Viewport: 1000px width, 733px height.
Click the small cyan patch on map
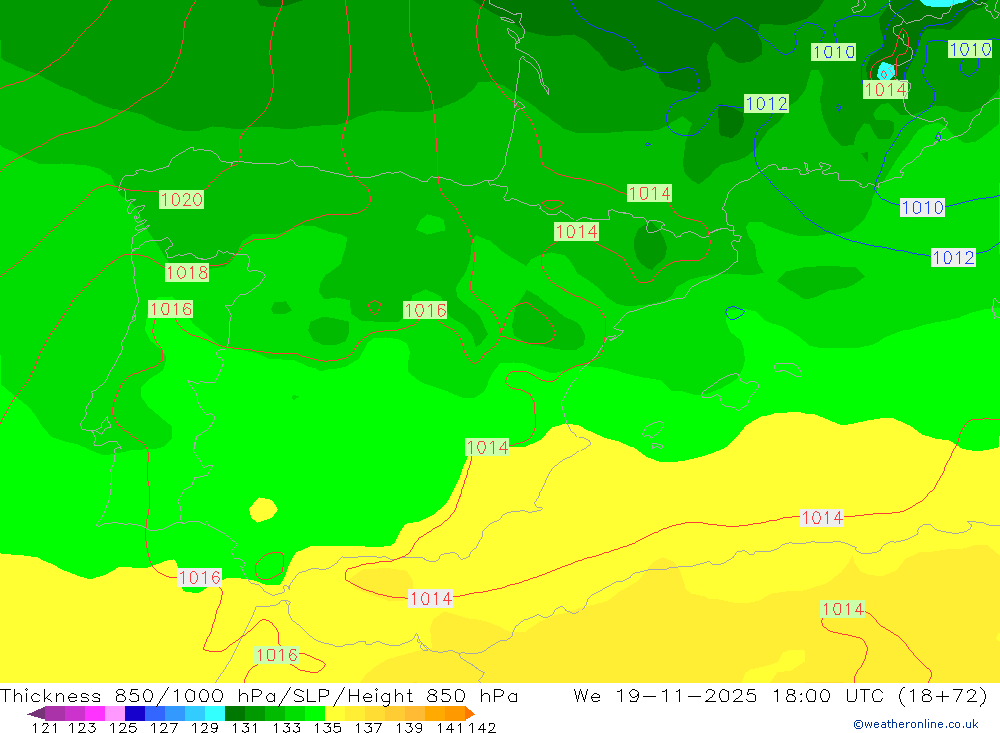click(x=885, y=71)
